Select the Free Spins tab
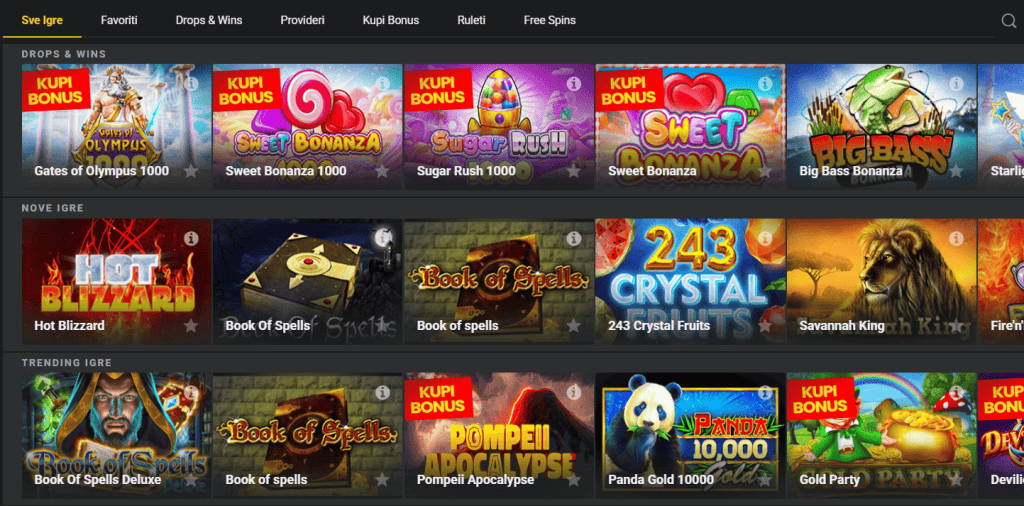The height and width of the screenshot is (506, 1024). pos(550,20)
